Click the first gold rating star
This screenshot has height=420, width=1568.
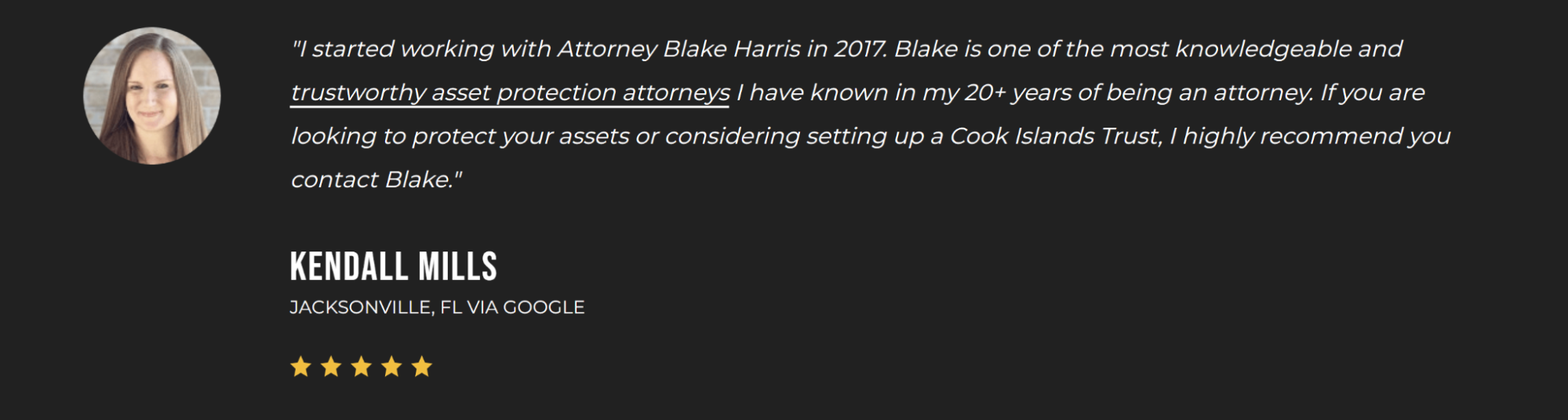point(300,366)
